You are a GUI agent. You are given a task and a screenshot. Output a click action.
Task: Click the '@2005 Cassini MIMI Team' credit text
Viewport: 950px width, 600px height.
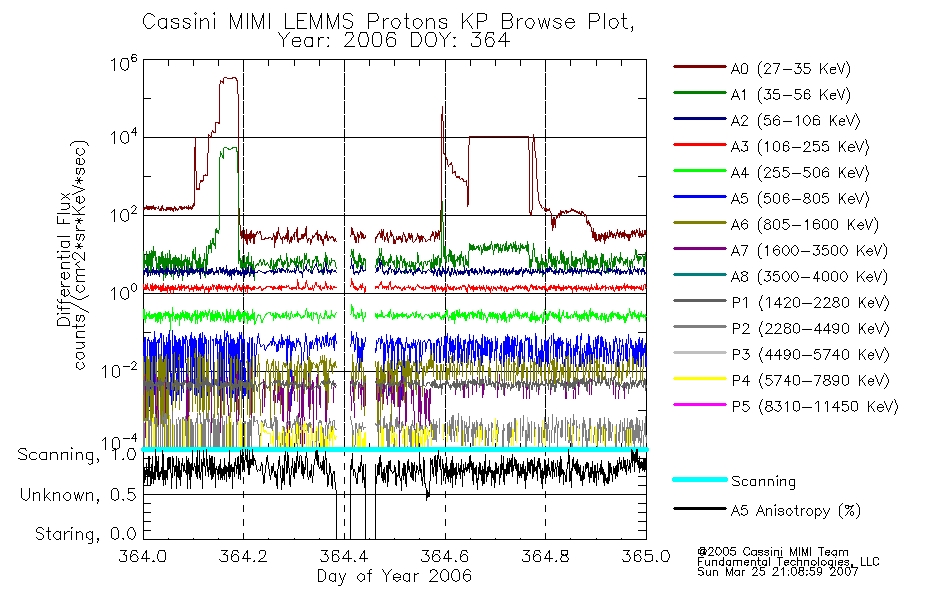[x=773, y=552]
